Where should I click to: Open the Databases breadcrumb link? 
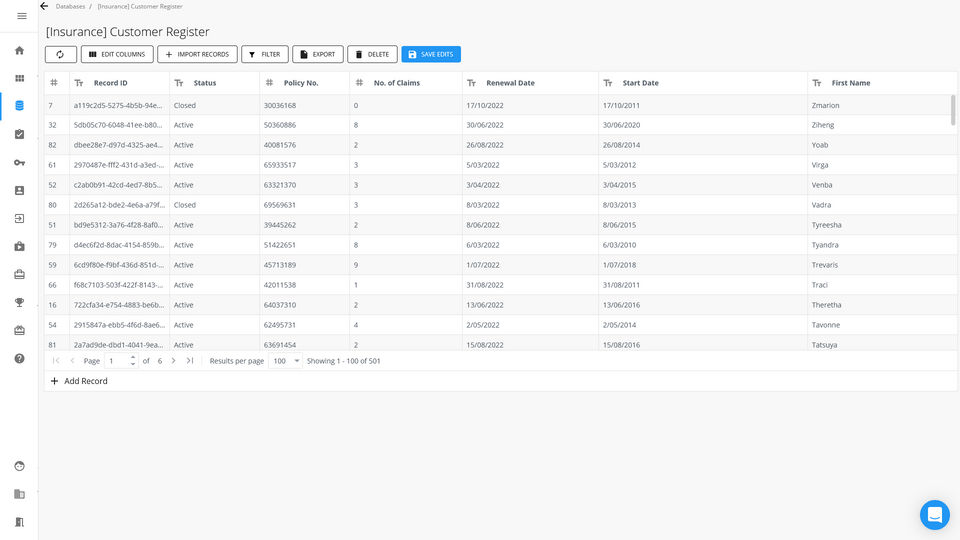tap(70, 6)
